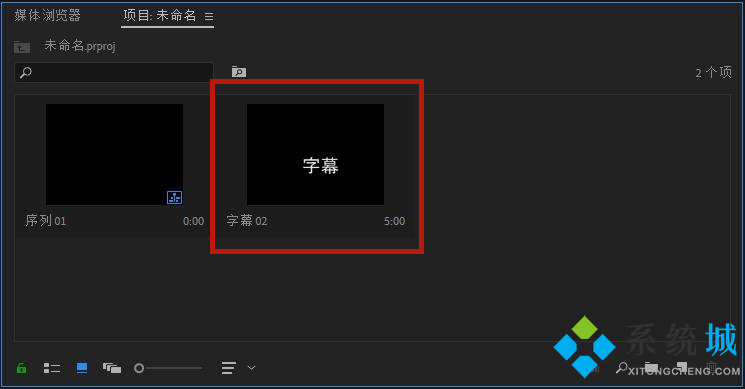Click the 序列 01 name label

click(46, 221)
